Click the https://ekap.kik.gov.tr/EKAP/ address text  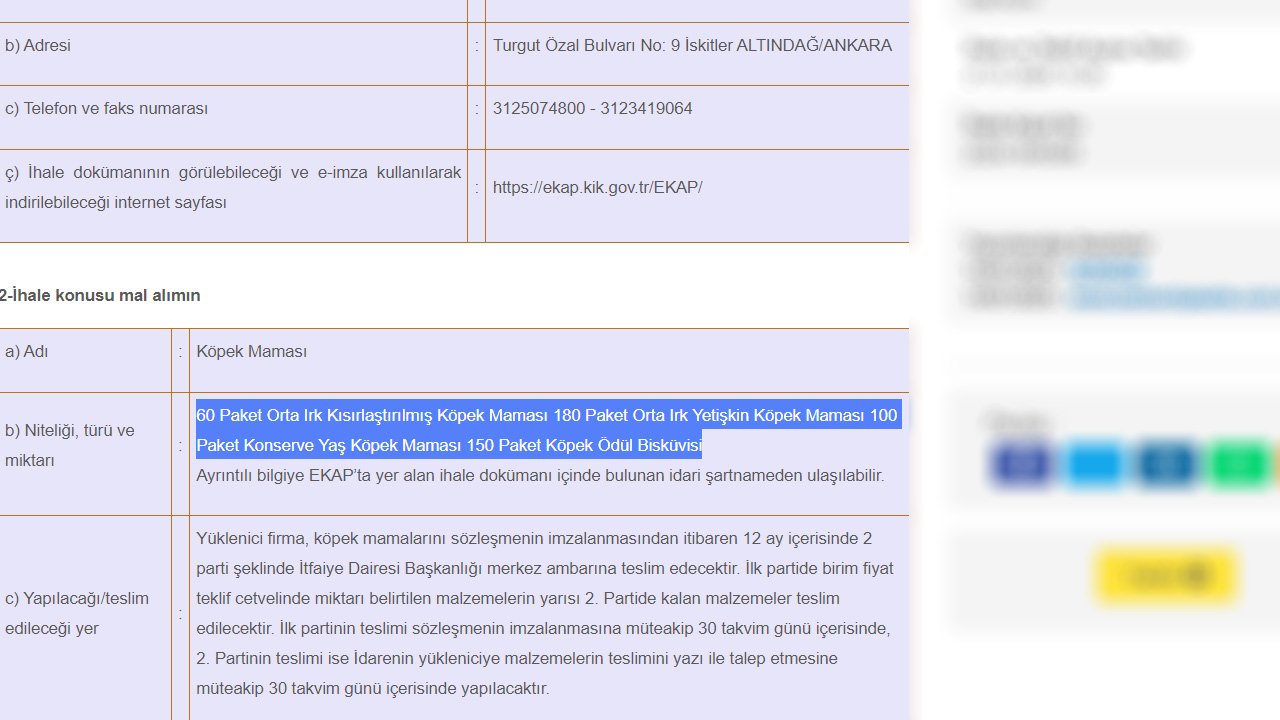[598, 187]
